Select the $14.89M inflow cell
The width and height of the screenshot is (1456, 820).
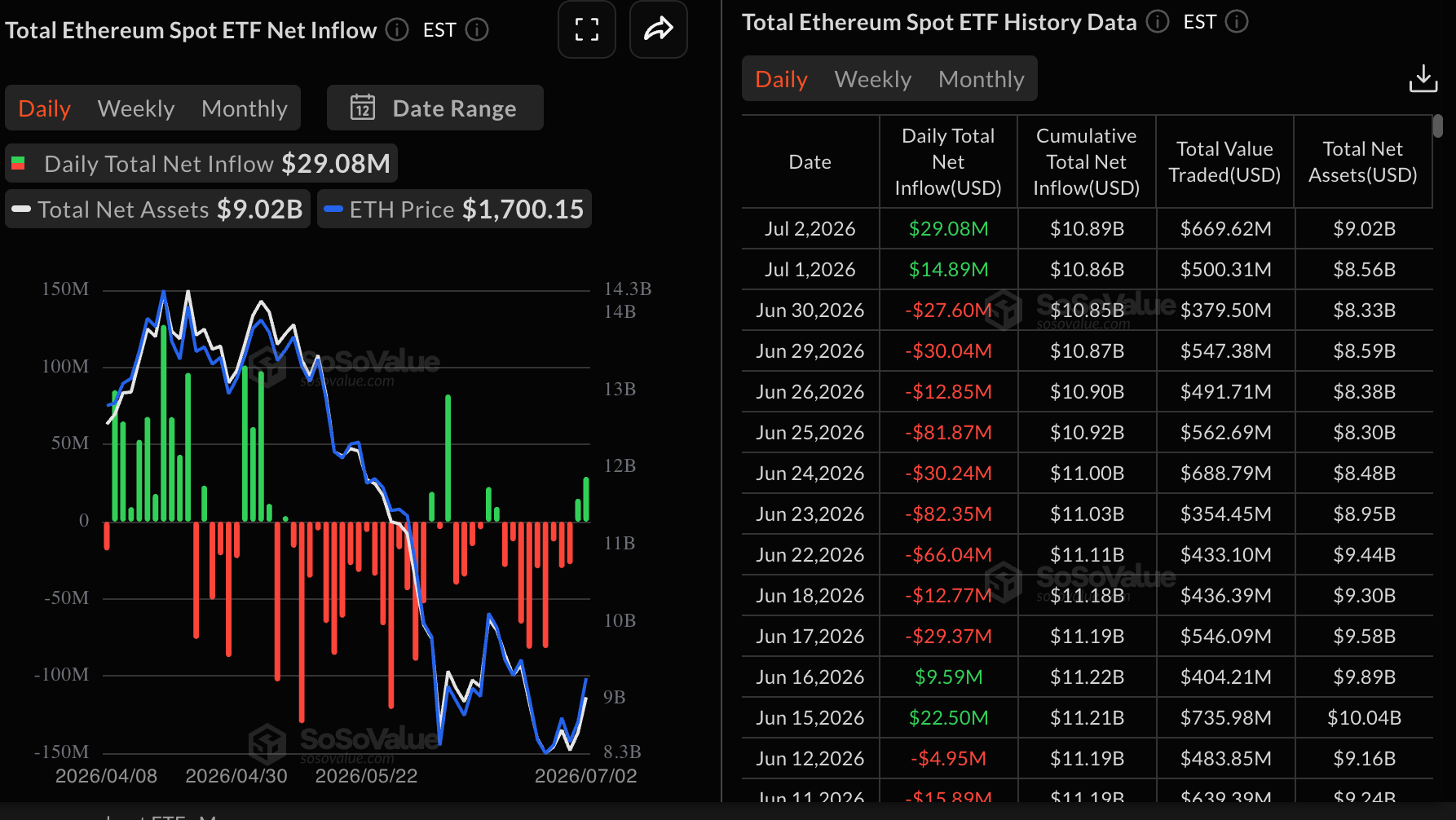coord(948,270)
